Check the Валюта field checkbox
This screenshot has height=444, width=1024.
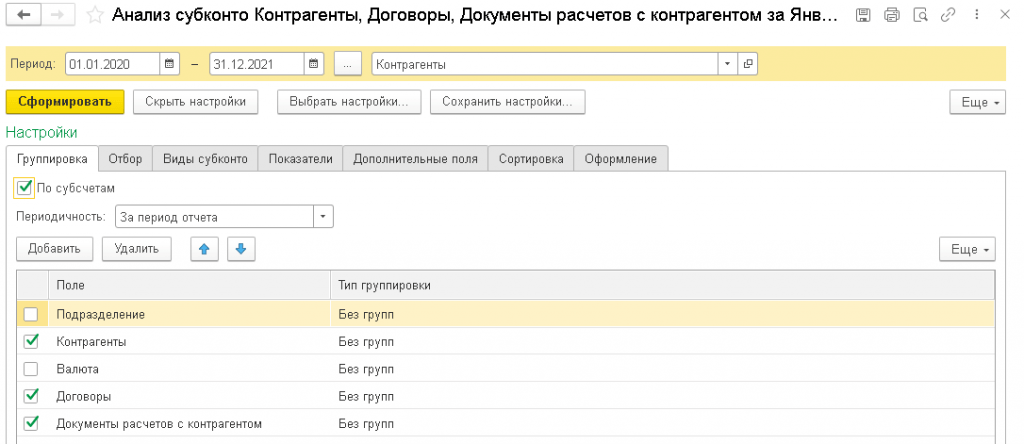click(x=31, y=368)
